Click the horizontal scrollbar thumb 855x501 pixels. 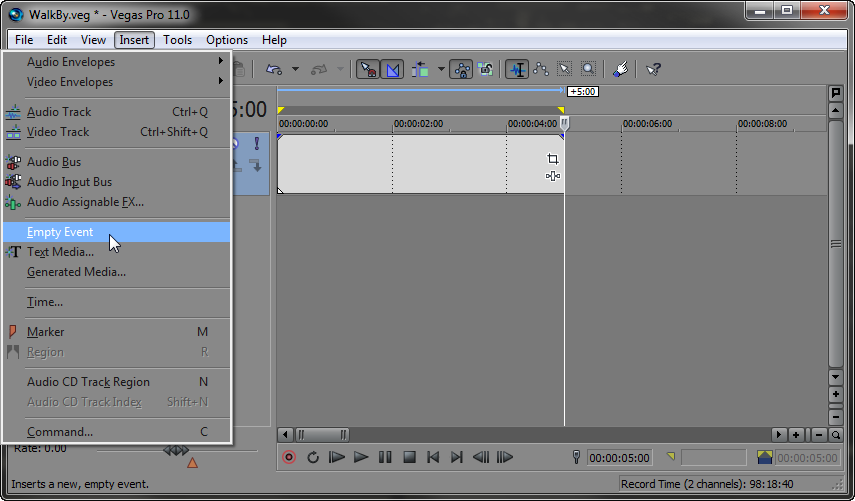(x=322, y=434)
